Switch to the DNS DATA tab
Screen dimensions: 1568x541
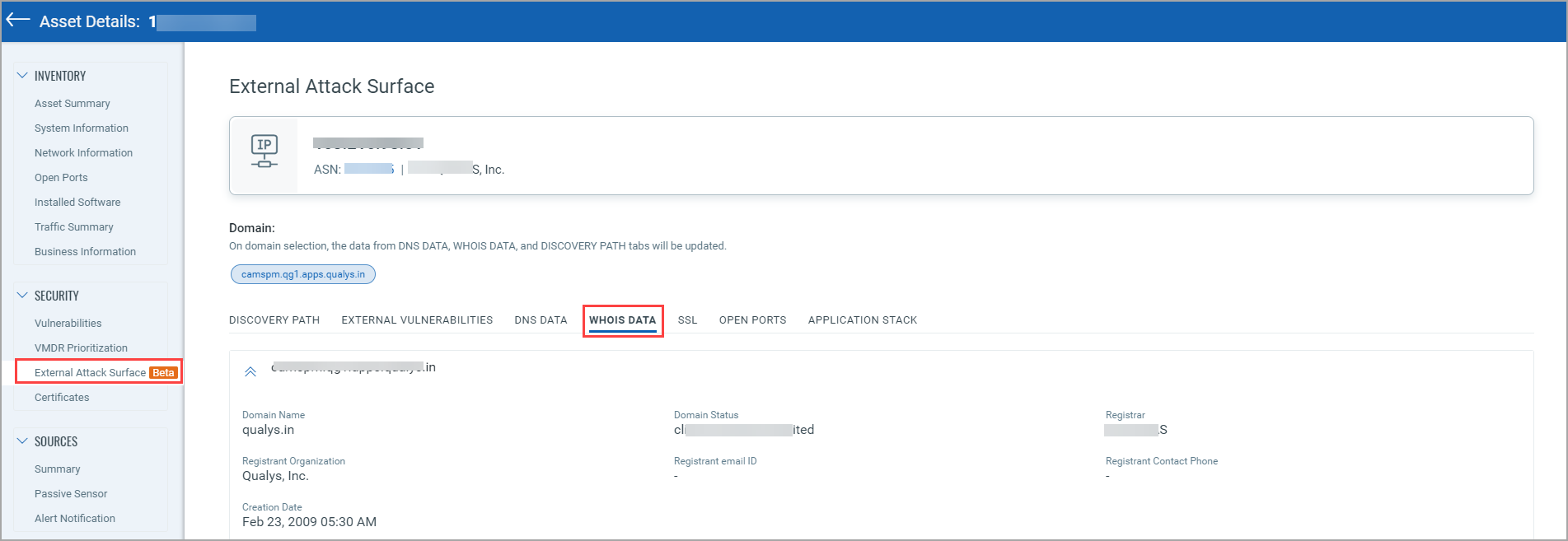pos(541,320)
